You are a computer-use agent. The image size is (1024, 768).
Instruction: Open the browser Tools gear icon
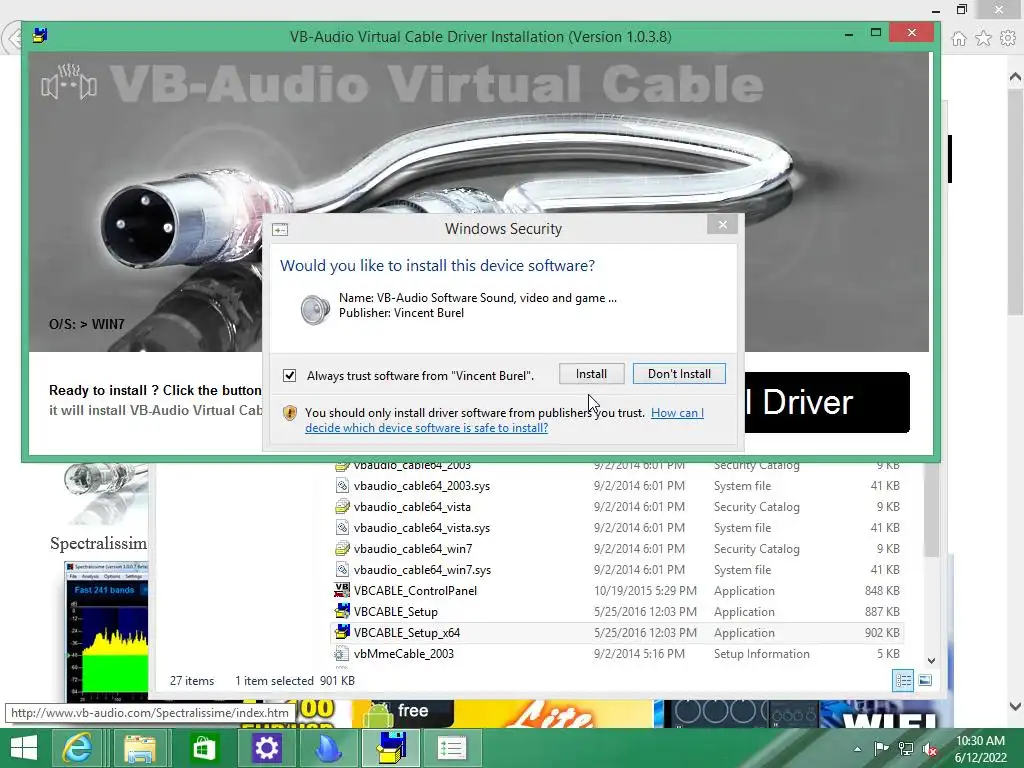tap(1008, 39)
